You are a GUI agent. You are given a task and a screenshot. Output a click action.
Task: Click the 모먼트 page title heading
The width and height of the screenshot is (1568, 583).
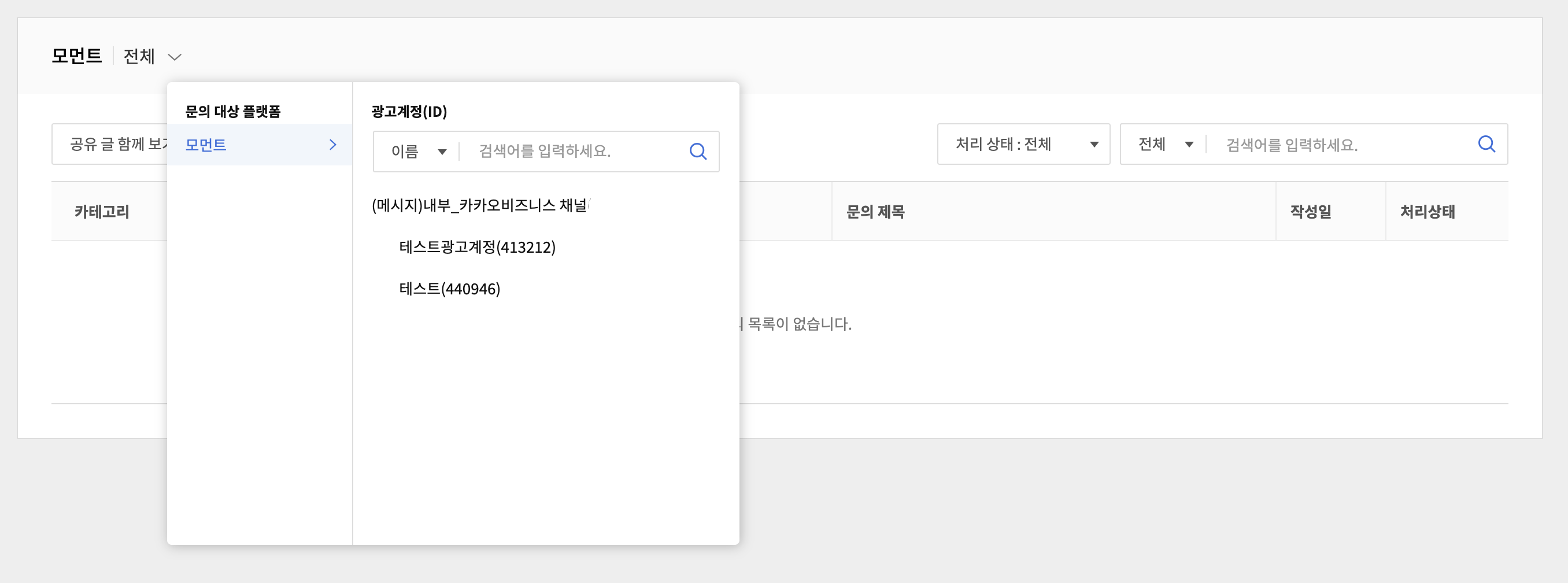[x=77, y=56]
